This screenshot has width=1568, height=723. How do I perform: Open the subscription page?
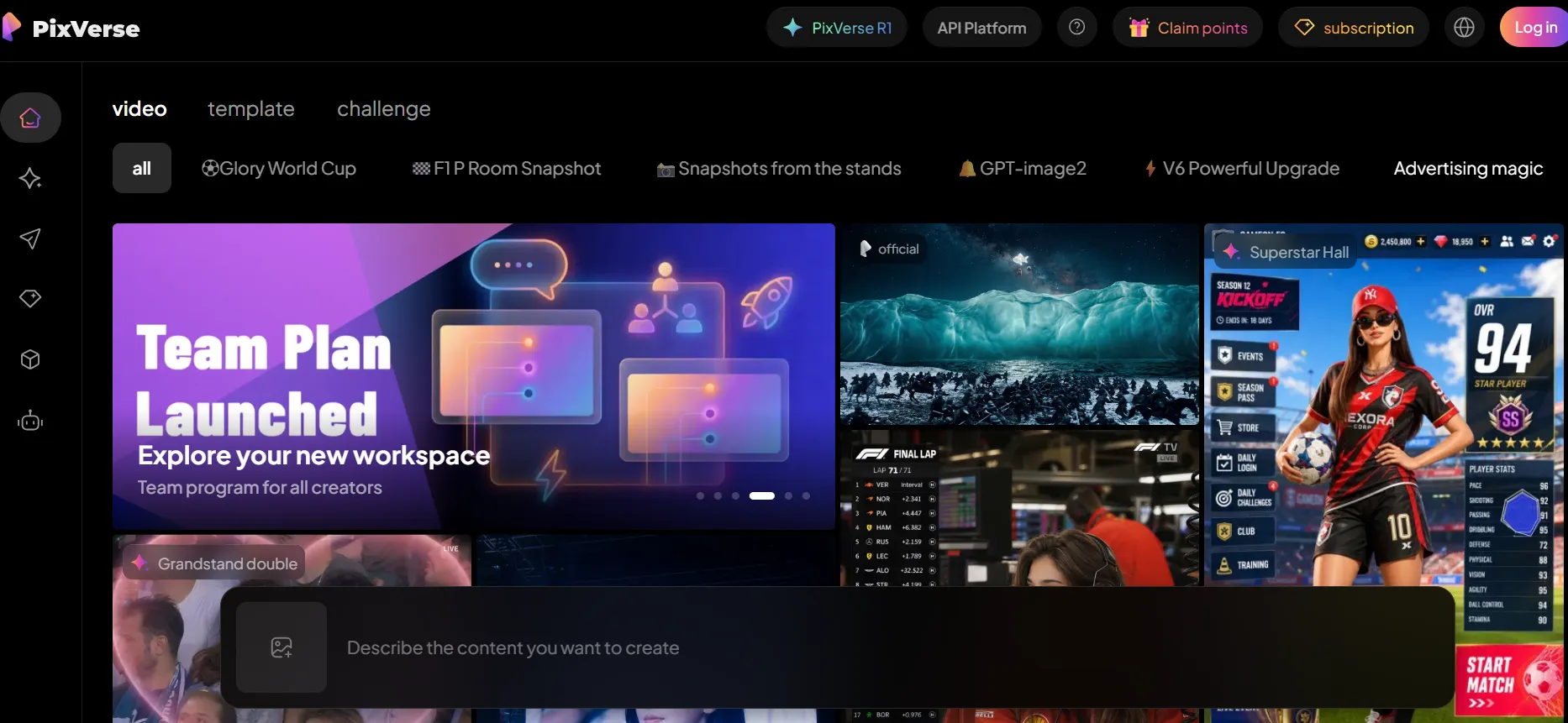pos(1354,27)
